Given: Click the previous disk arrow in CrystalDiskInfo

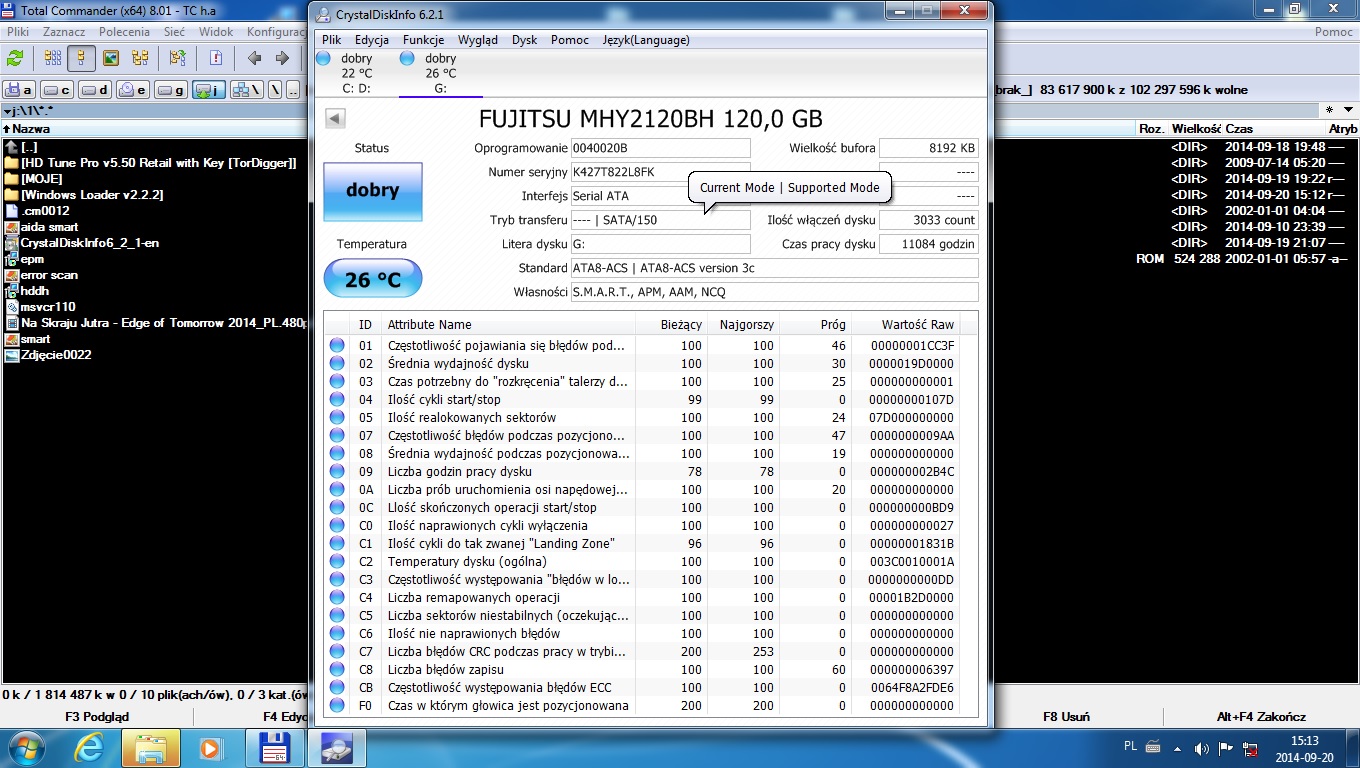Looking at the screenshot, I should pyautogui.click(x=335, y=119).
